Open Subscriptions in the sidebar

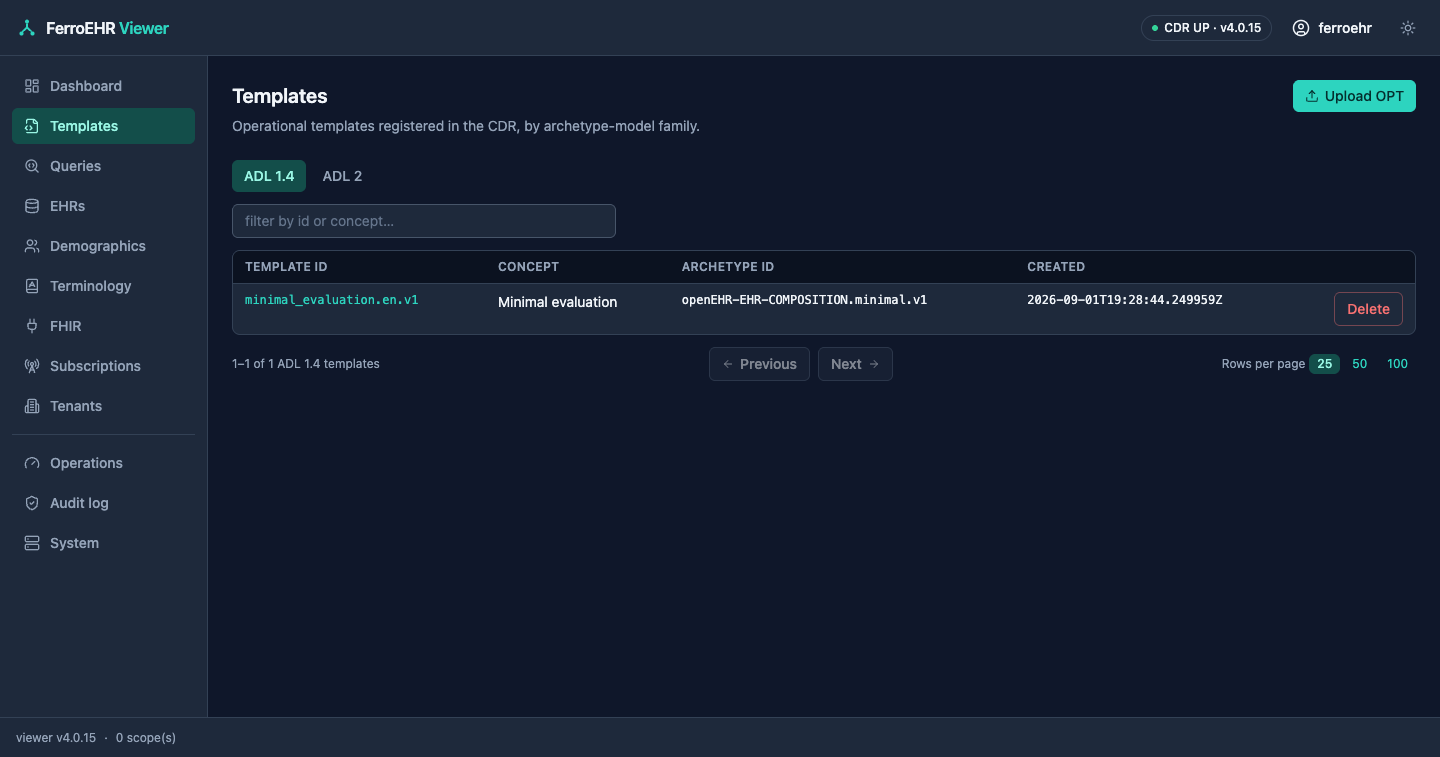click(x=103, y=366)
